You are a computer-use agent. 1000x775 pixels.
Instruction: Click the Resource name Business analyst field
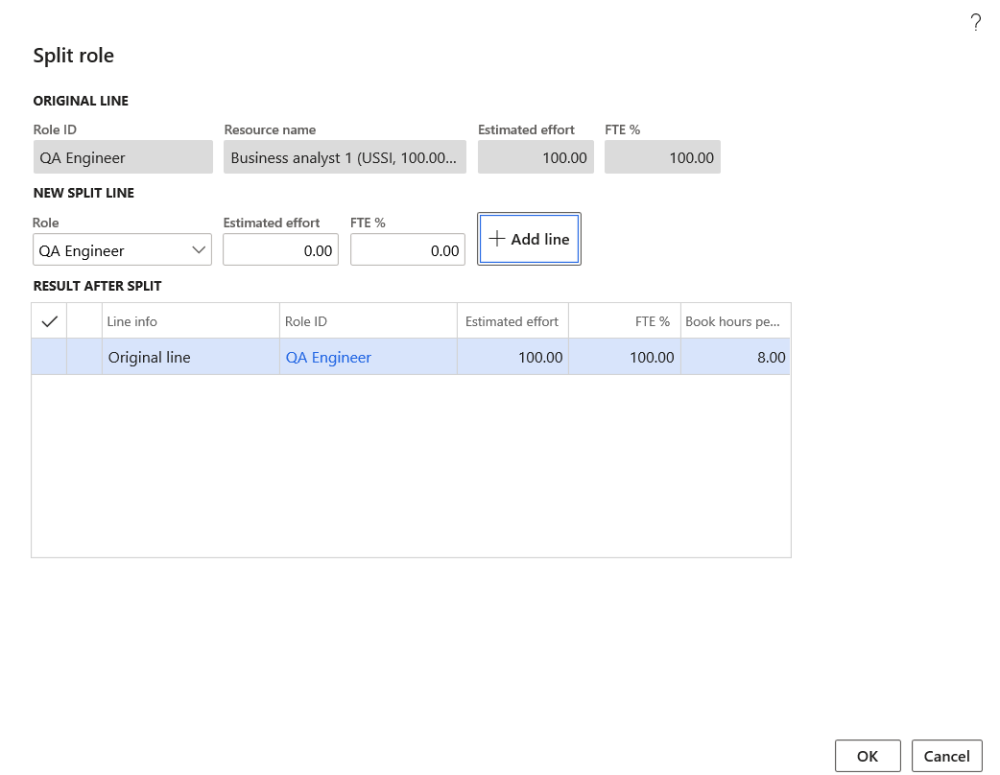[x=345, y=158]
